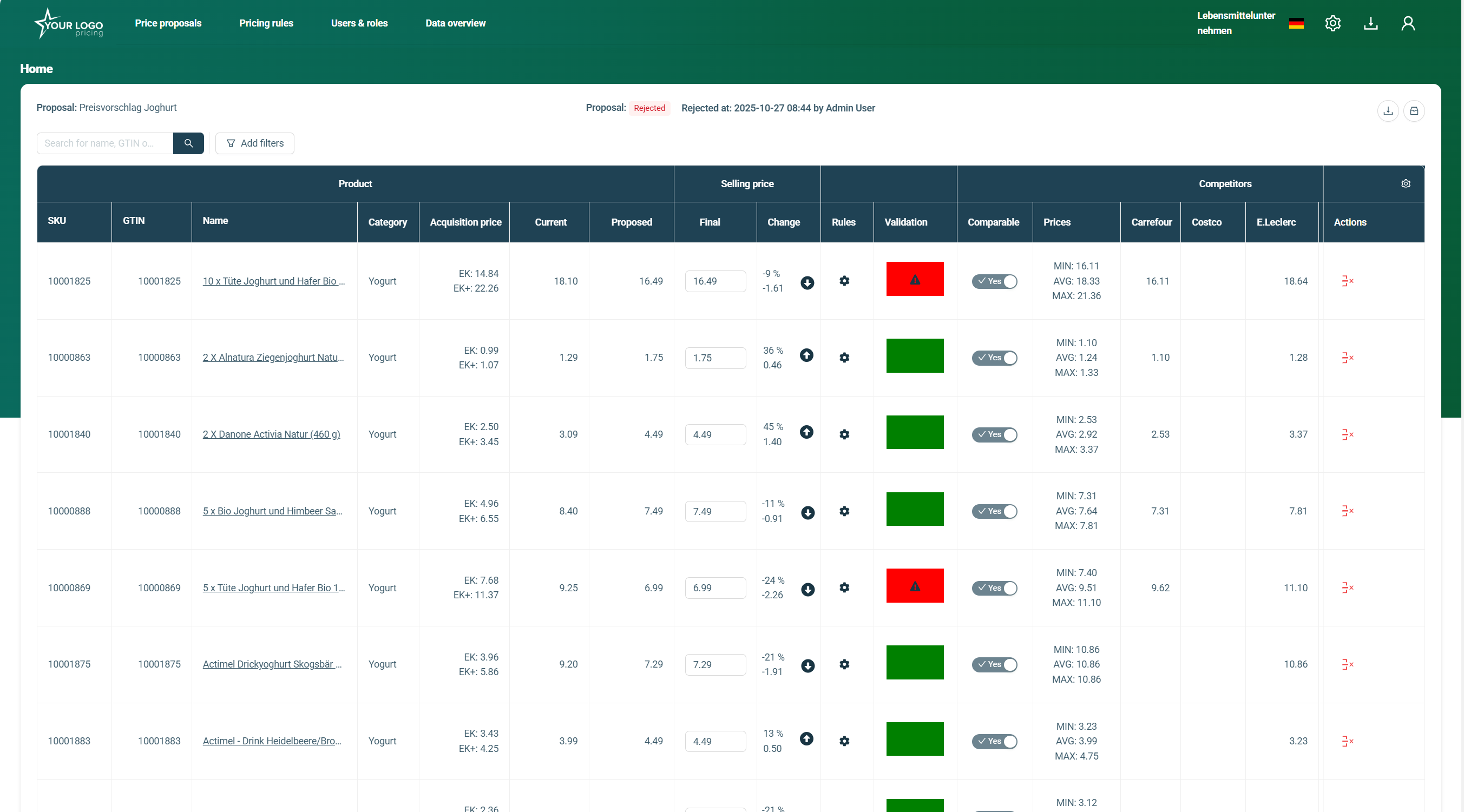Open product Actimel - Drink Heidelbeere link
Viewport: 1464px width, 812px height.
(x=272, y=741)
